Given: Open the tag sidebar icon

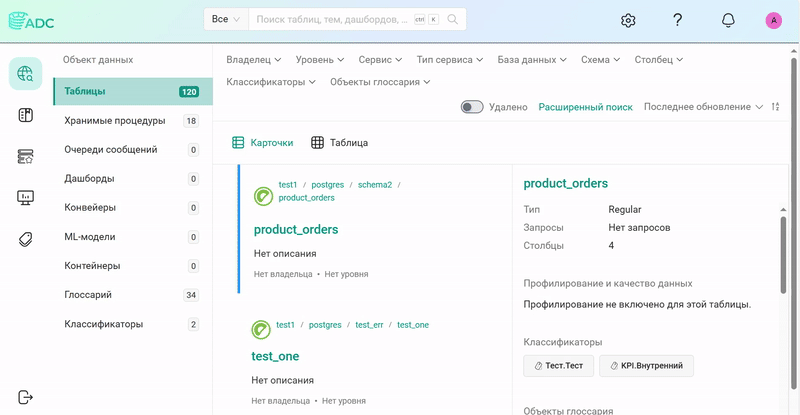Looking at the screenshot, I should tap(26, 239).
